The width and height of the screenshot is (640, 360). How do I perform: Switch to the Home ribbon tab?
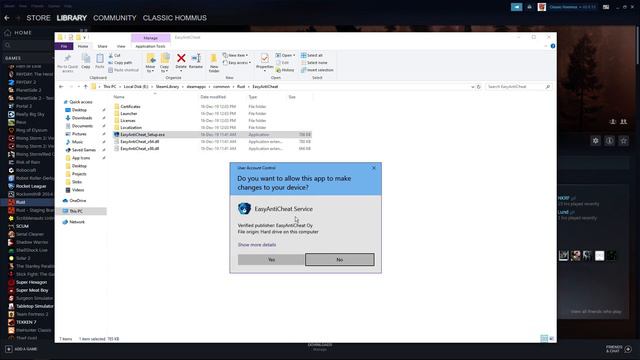(83, 47)
